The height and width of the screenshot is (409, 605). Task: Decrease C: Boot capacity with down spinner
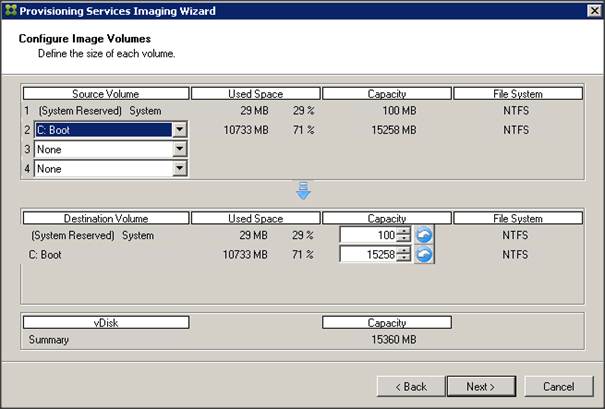click(x=404, y=258)
